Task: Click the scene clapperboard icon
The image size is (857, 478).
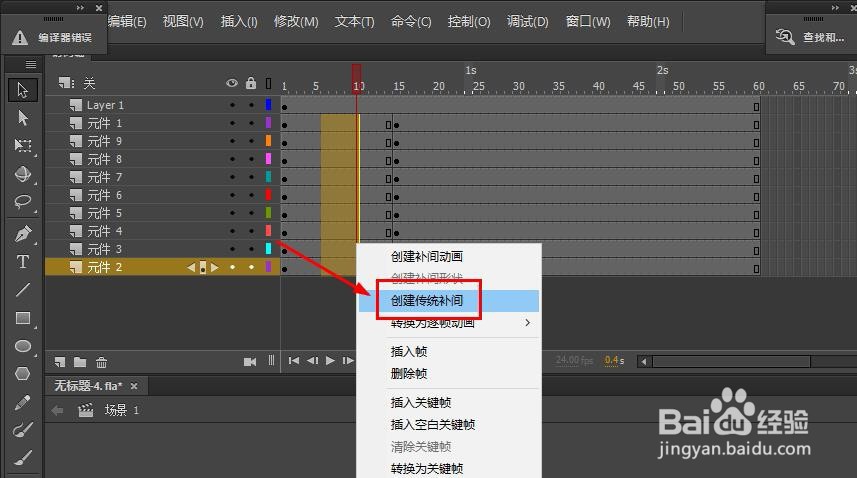Action: (x=85, y=410)
